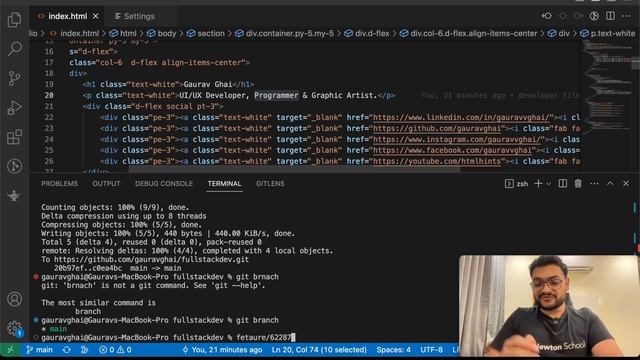Viewport: 640px width, 360px height.
Task: Open the Extensions view
Action: (x=14, y=137)
